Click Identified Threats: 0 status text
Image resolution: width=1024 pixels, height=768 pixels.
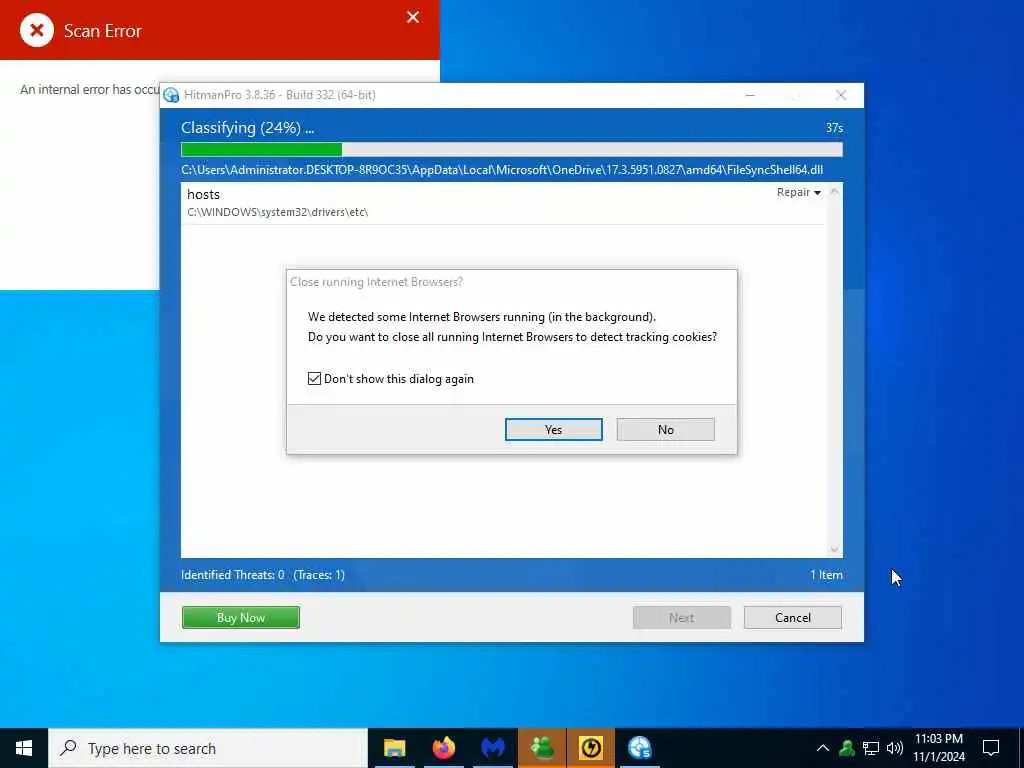(x=232, y=575)
